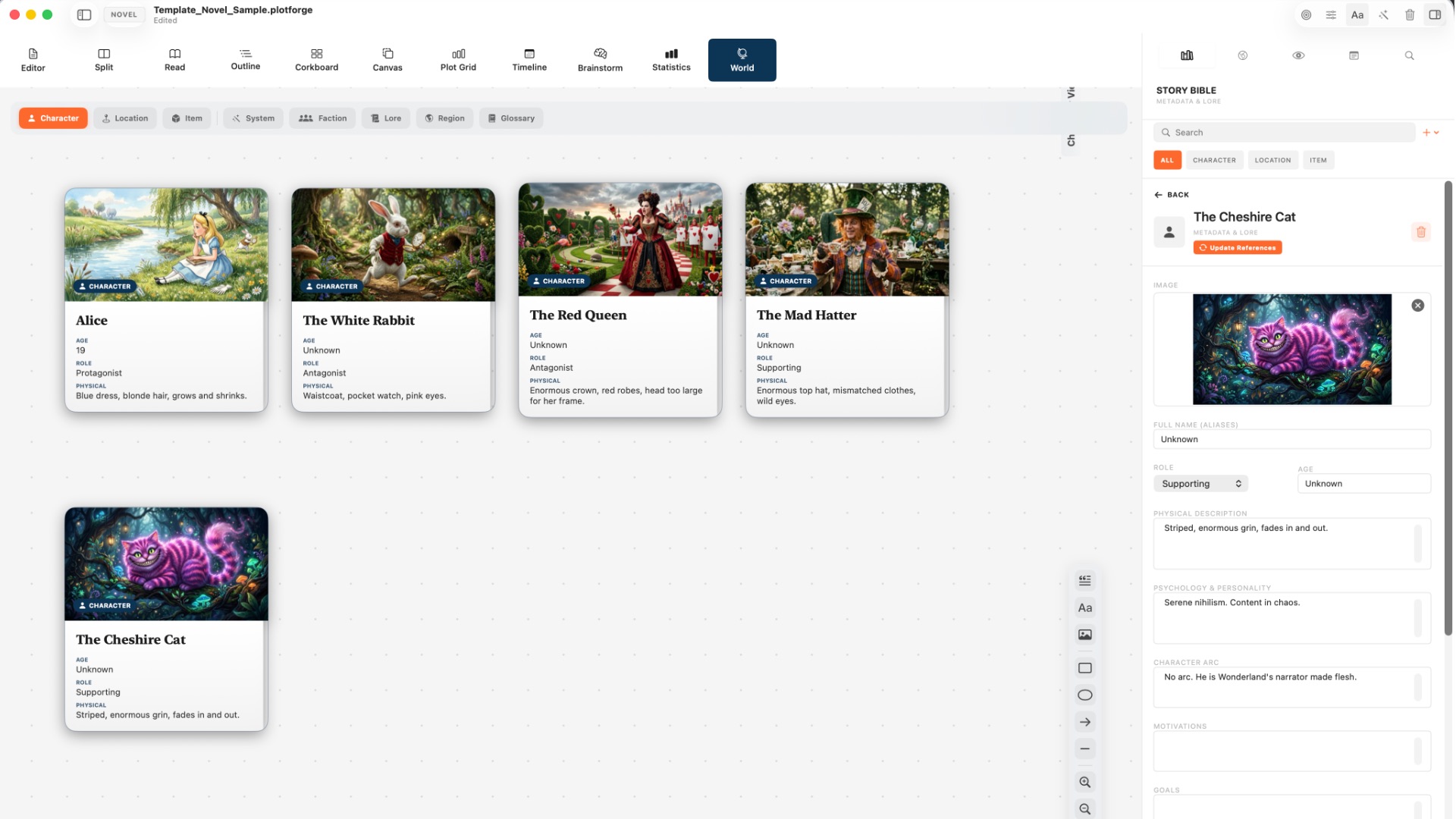Screen dimensions: 1456x819
Task: Click the trash icon in the title bar
Action: (1410, 14)
